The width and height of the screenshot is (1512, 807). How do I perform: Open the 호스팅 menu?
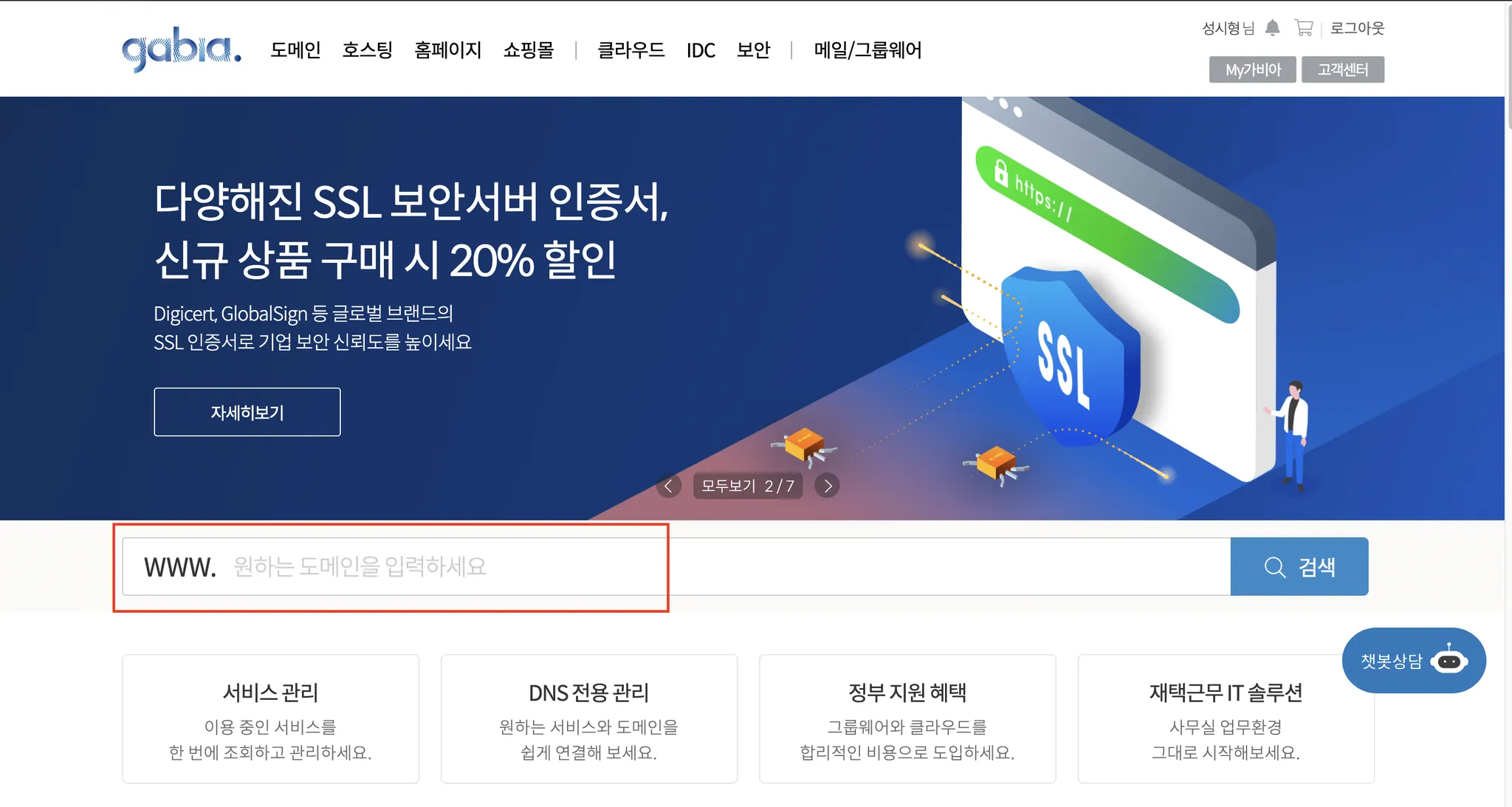(x=368, y=50)
